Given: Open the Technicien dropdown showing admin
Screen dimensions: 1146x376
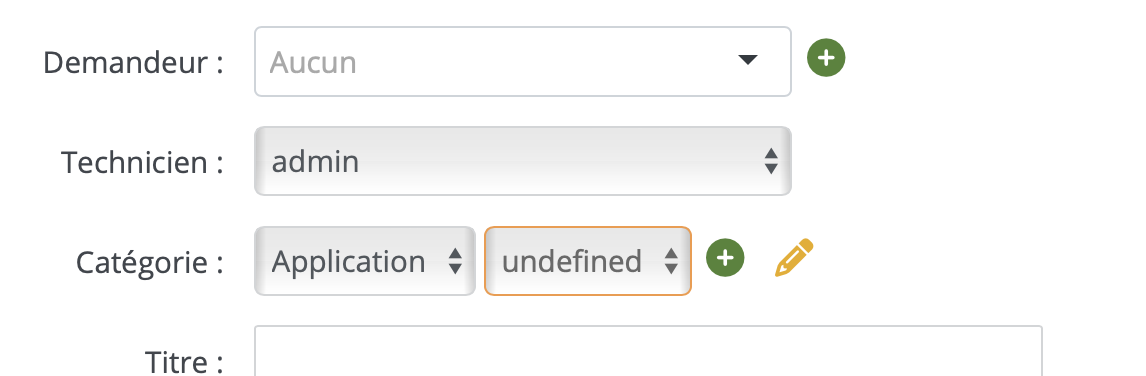Looking at the screenshot, I should click(x=523, y=161).
